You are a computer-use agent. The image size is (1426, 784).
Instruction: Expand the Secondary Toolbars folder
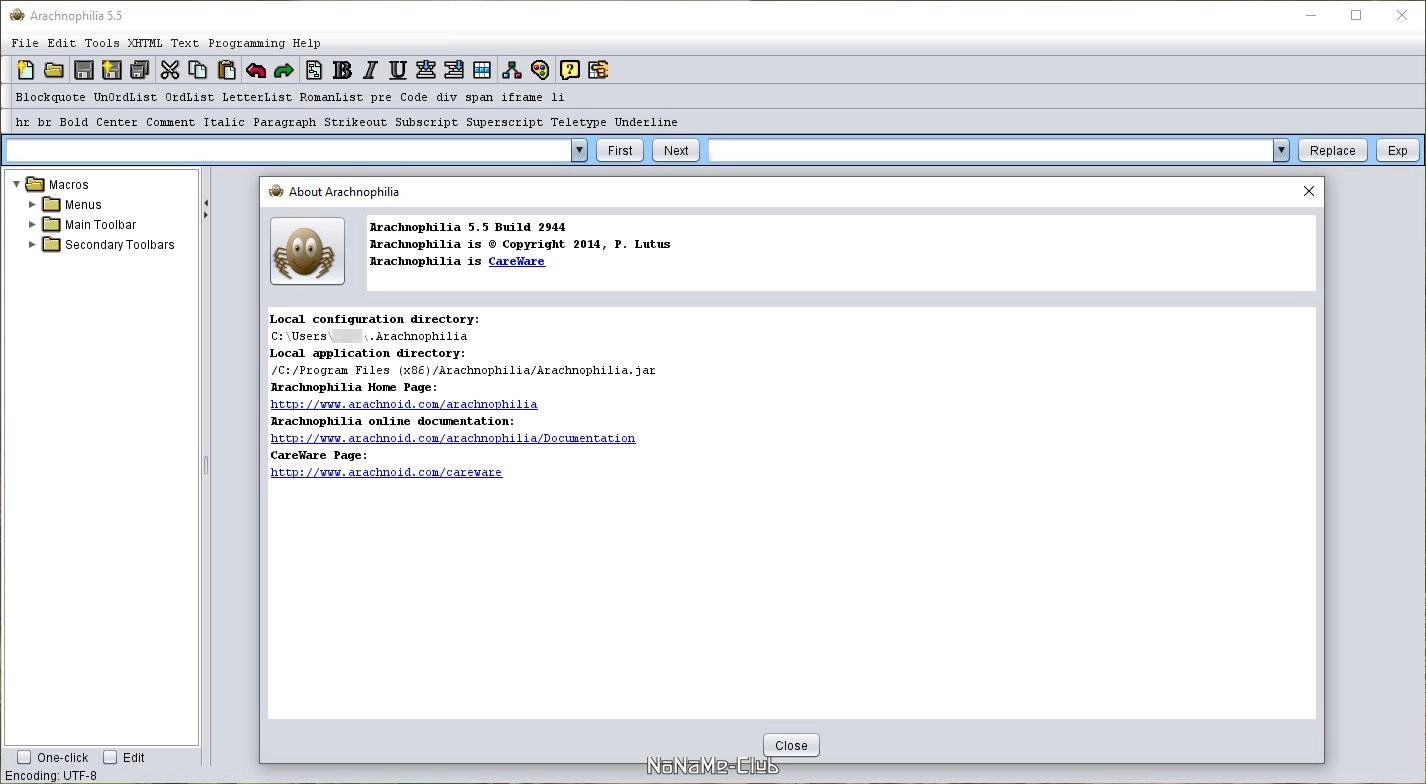click(x=32, y=244)
